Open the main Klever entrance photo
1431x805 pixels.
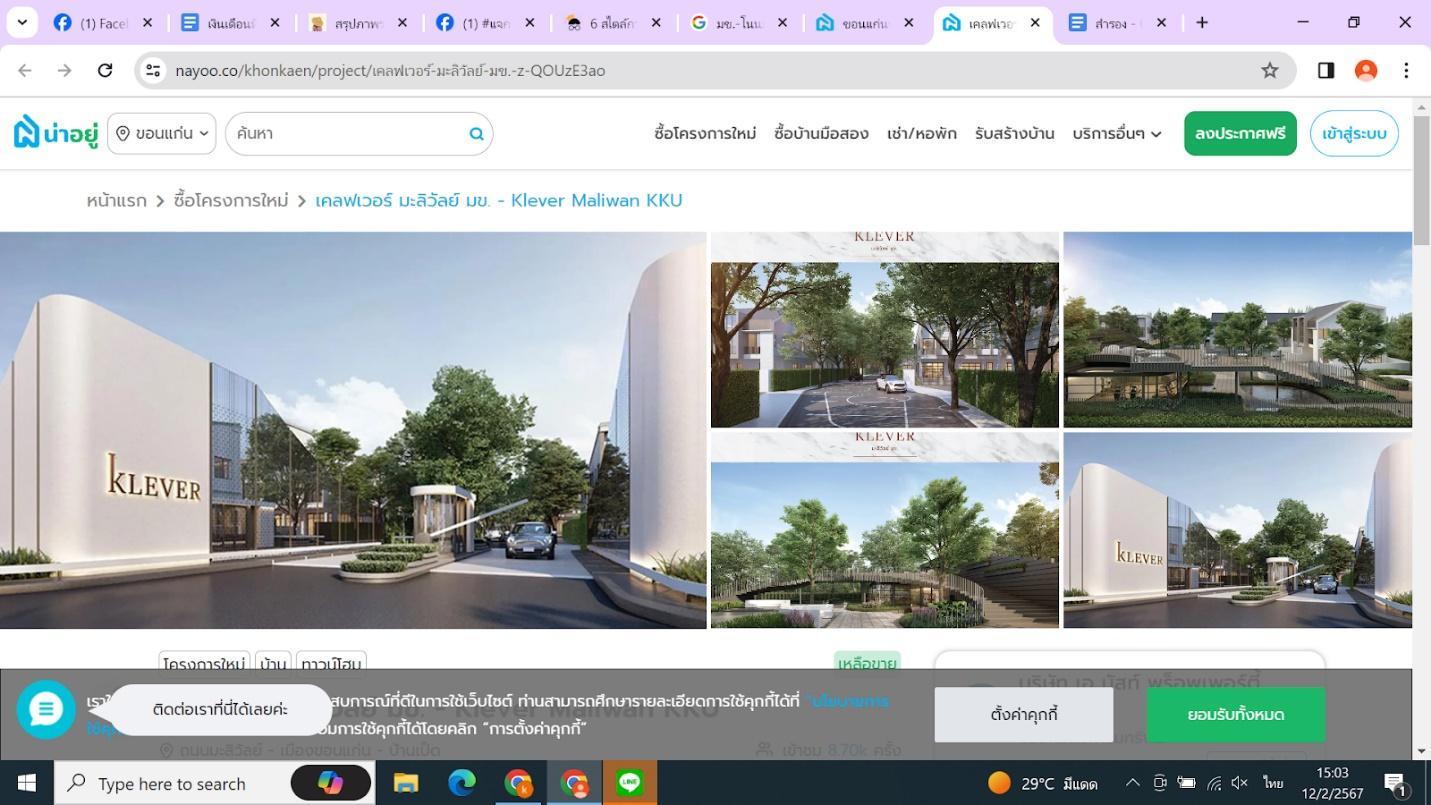pyautogui.click(x=353, y=430)
